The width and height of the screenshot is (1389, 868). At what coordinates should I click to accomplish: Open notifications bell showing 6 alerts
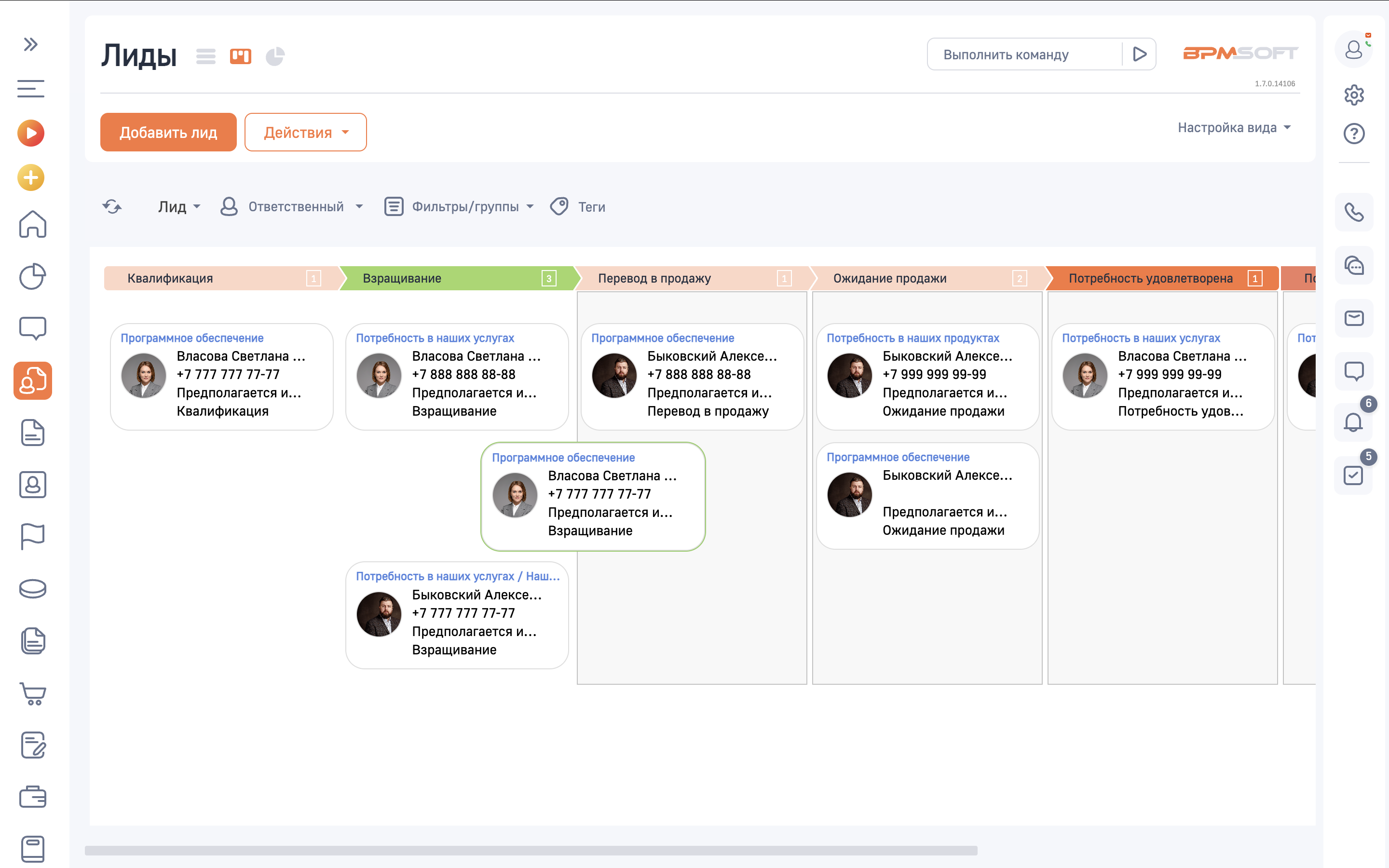coord(1353,423)
